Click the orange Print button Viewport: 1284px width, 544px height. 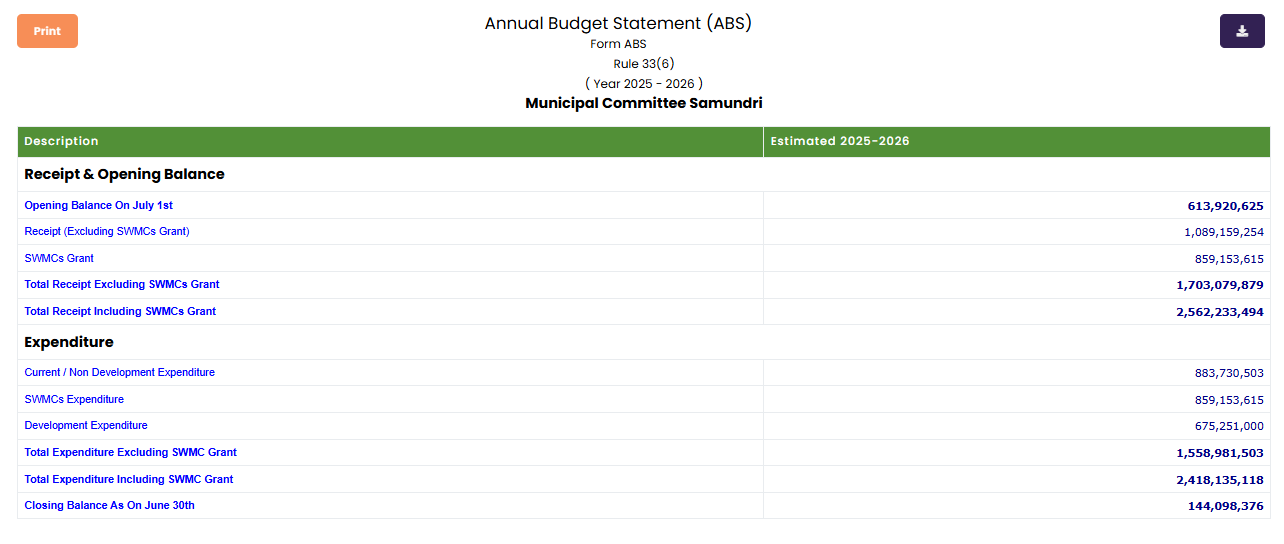point(47,31)
